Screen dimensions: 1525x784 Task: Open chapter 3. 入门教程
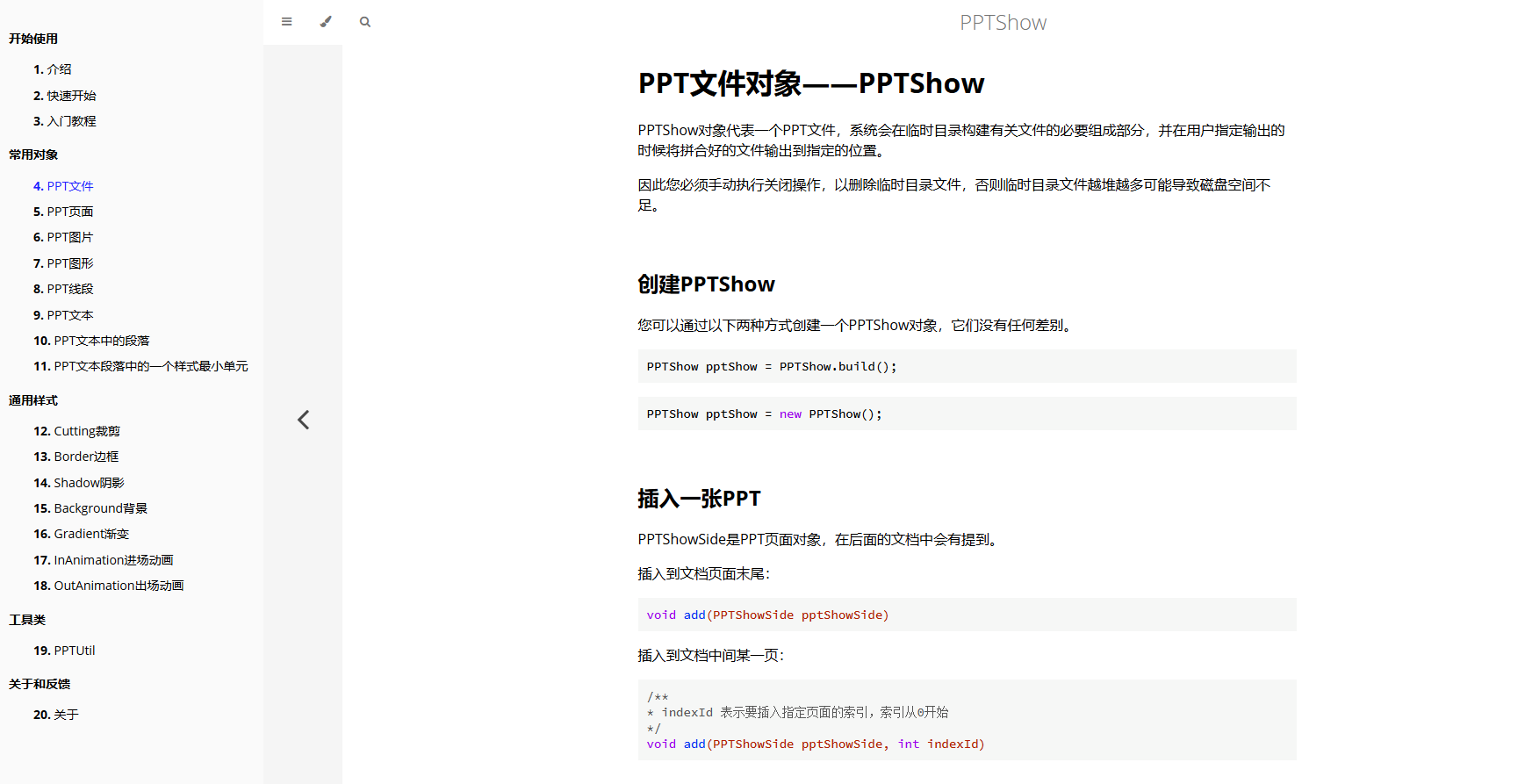[65, 121]
